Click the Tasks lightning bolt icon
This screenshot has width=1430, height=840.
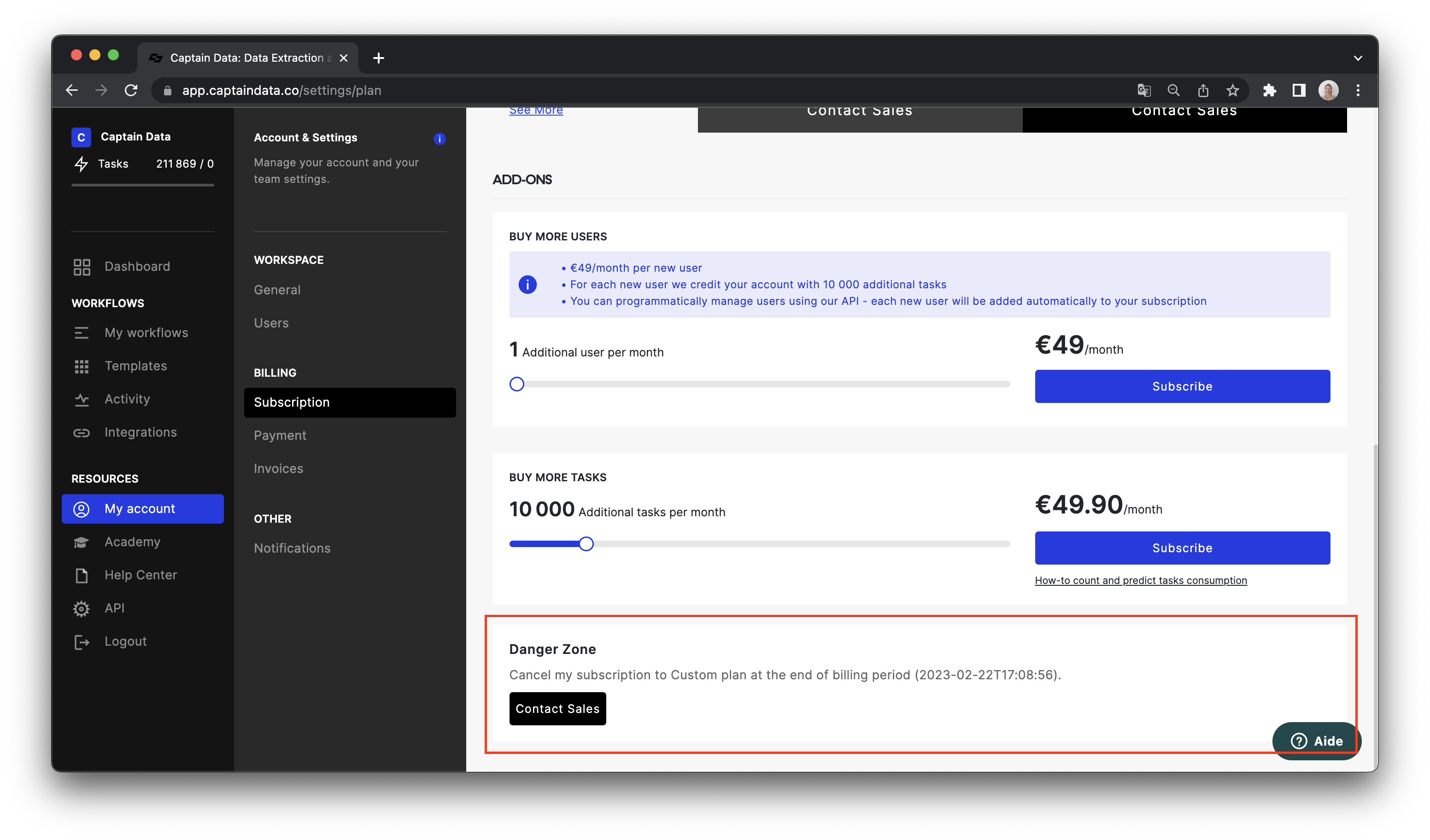point(81,164)
